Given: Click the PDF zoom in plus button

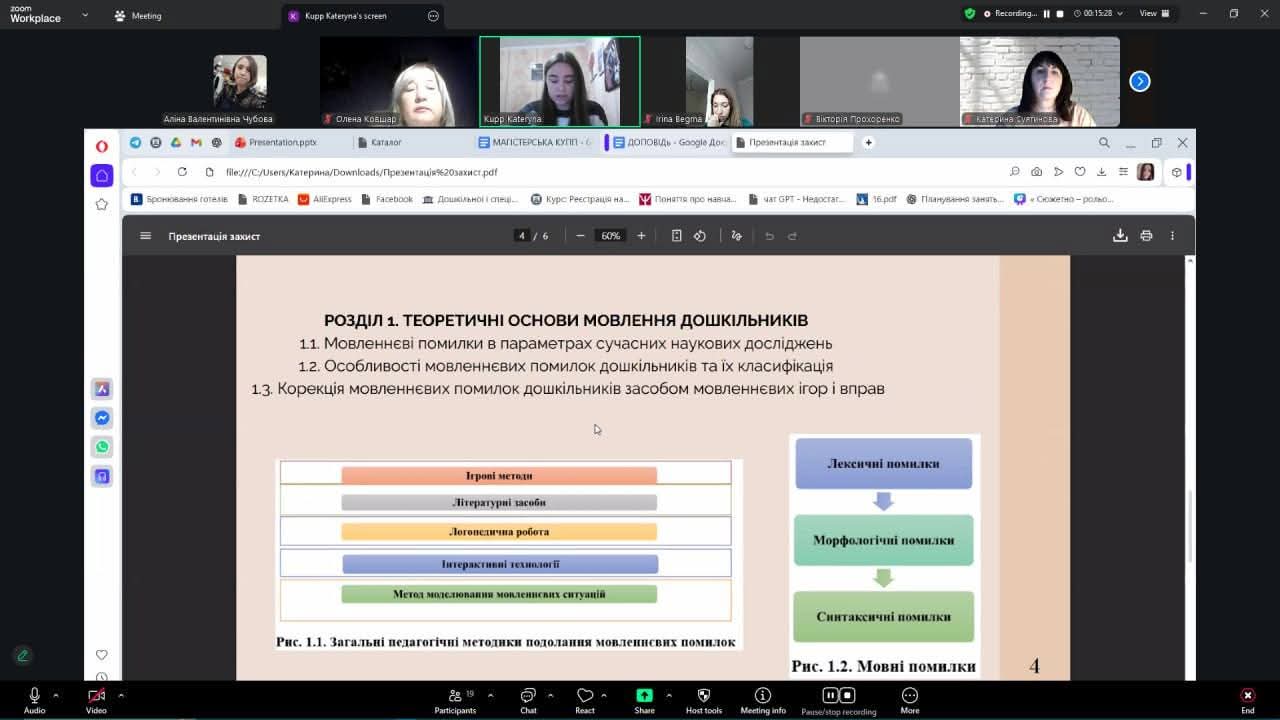Looking at the screenshot, I should 641,236.
